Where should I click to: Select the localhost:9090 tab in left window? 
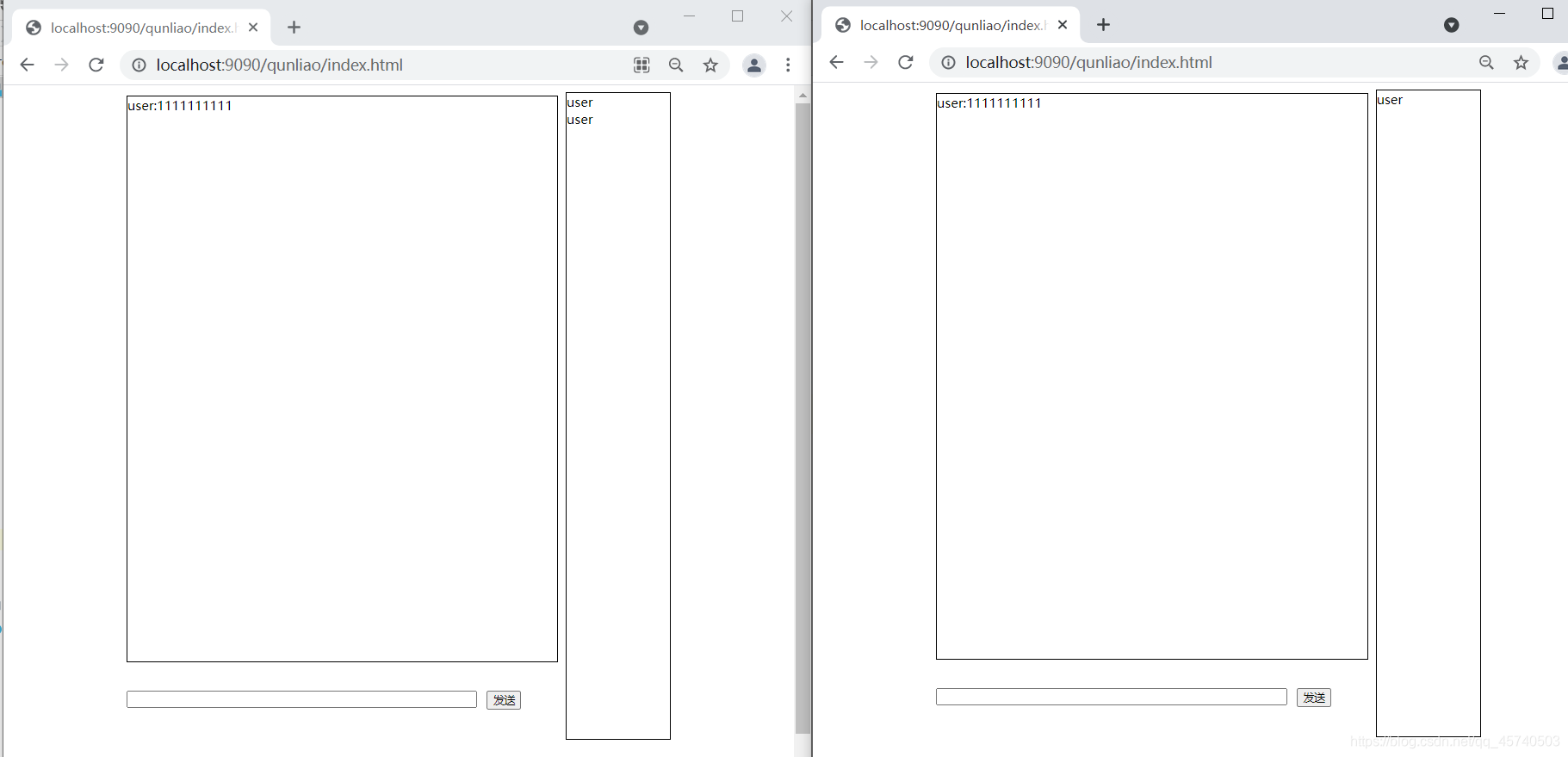click(x=141, y=28)
